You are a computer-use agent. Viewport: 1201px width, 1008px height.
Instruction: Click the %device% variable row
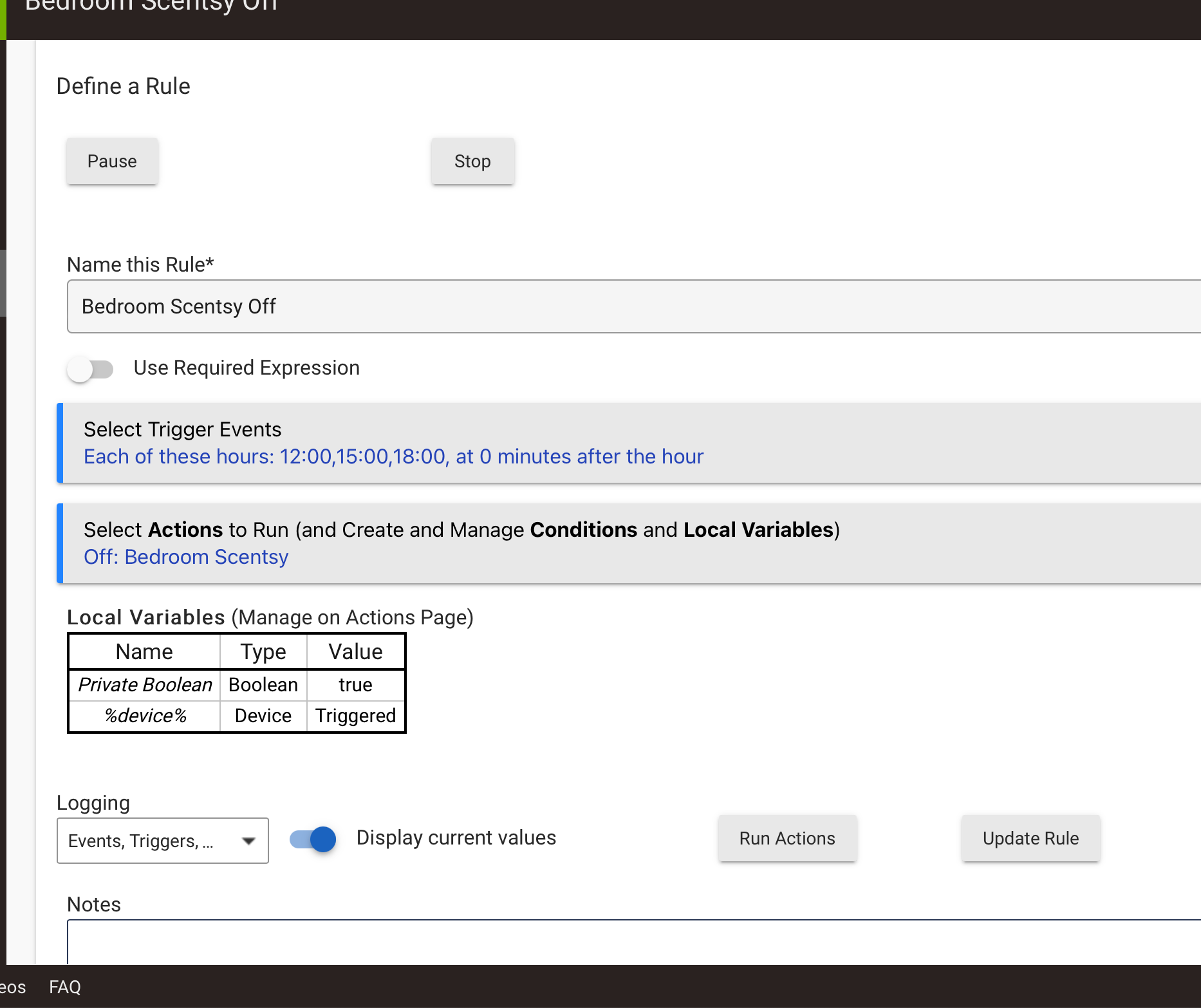145,716
